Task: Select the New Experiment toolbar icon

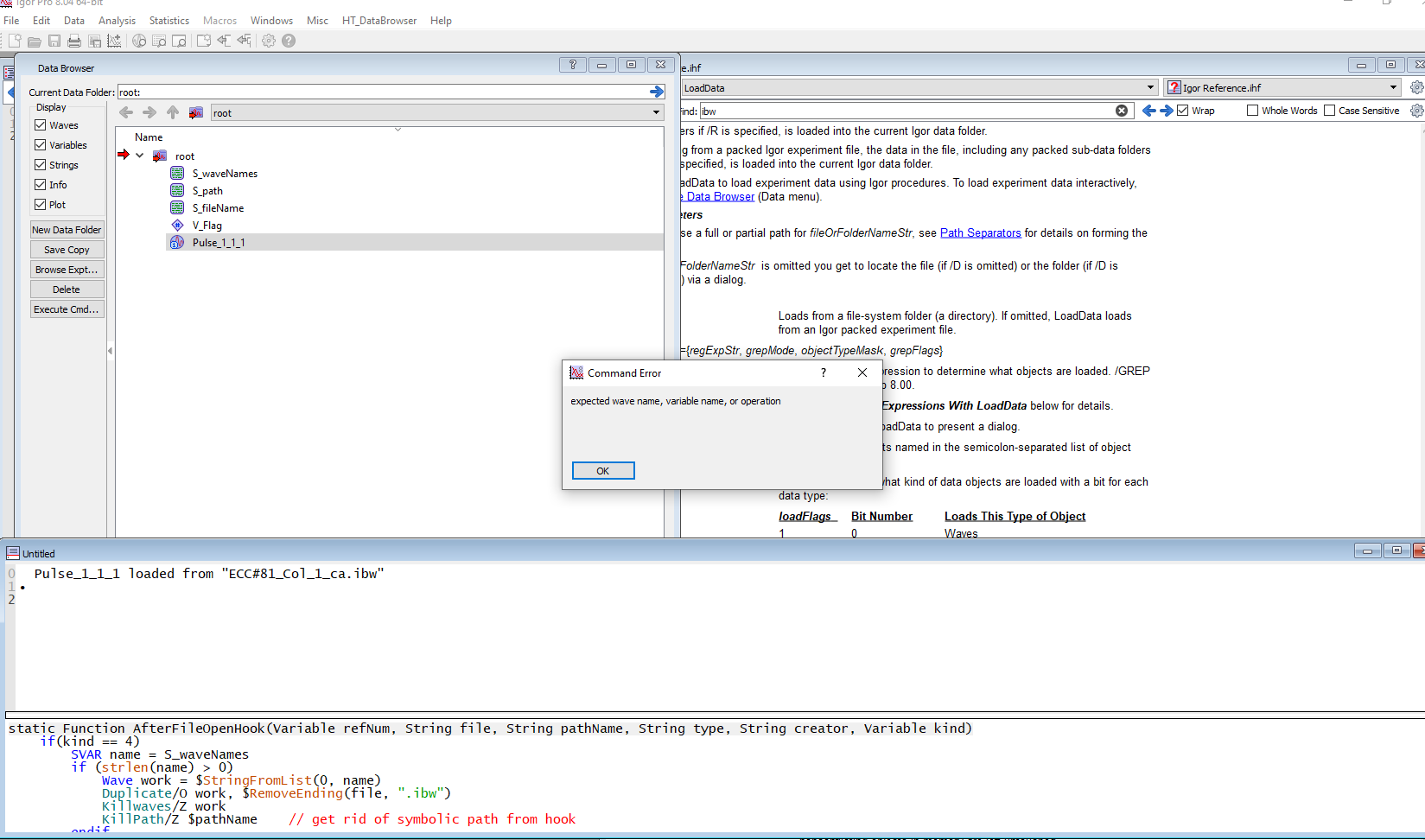Action: pos(14,41)
